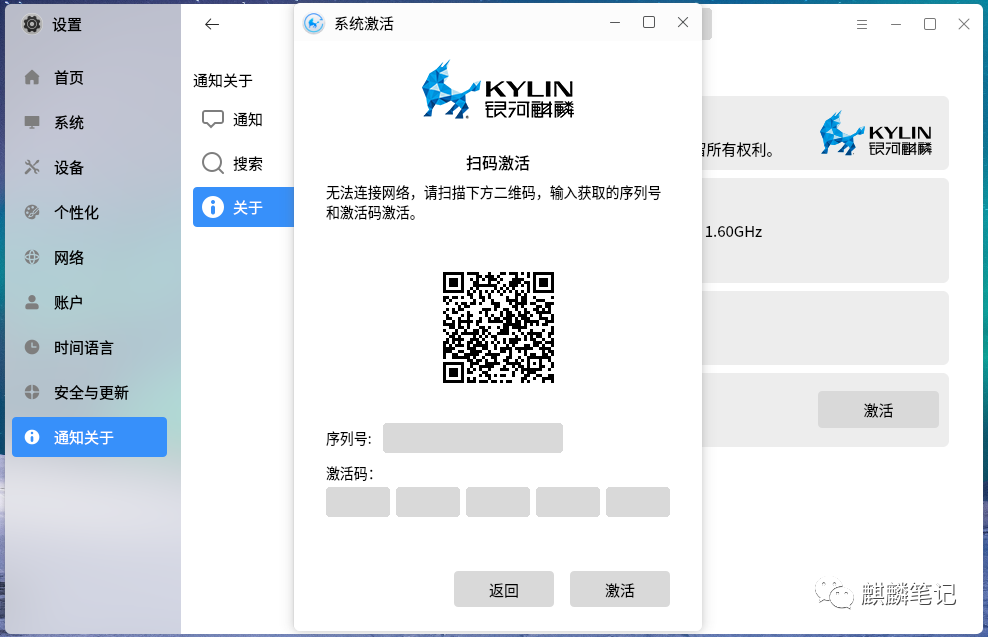The height and width of the screenshot is (637, 988).
Task: Click the 通知关于 section heading
Action: (222, 81)
